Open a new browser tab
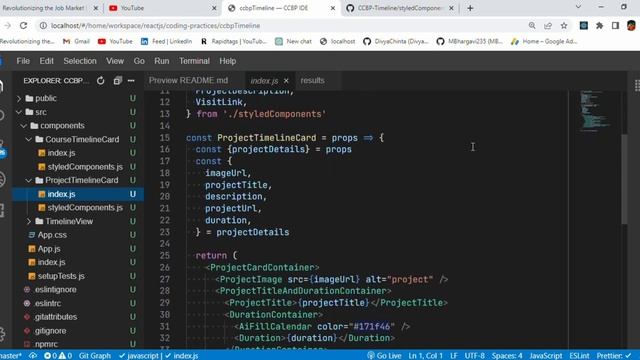The width and height of the screenshot is (640, 360). pos(470,8)
